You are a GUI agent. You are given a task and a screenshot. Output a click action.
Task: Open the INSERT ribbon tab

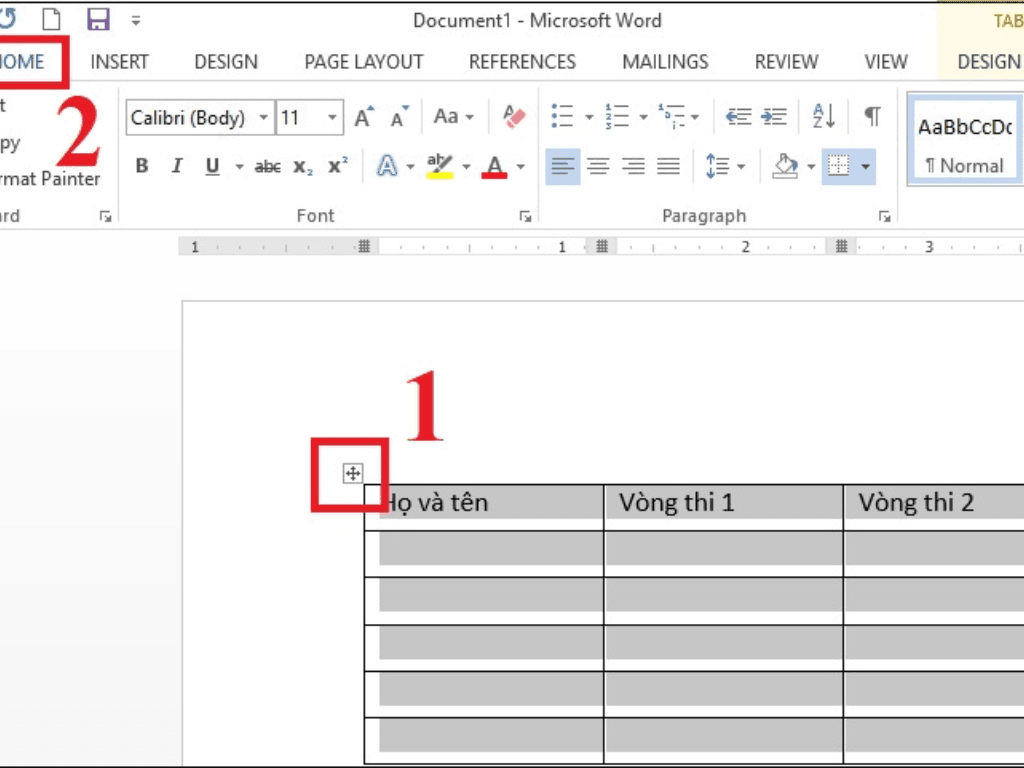(119, 61)
